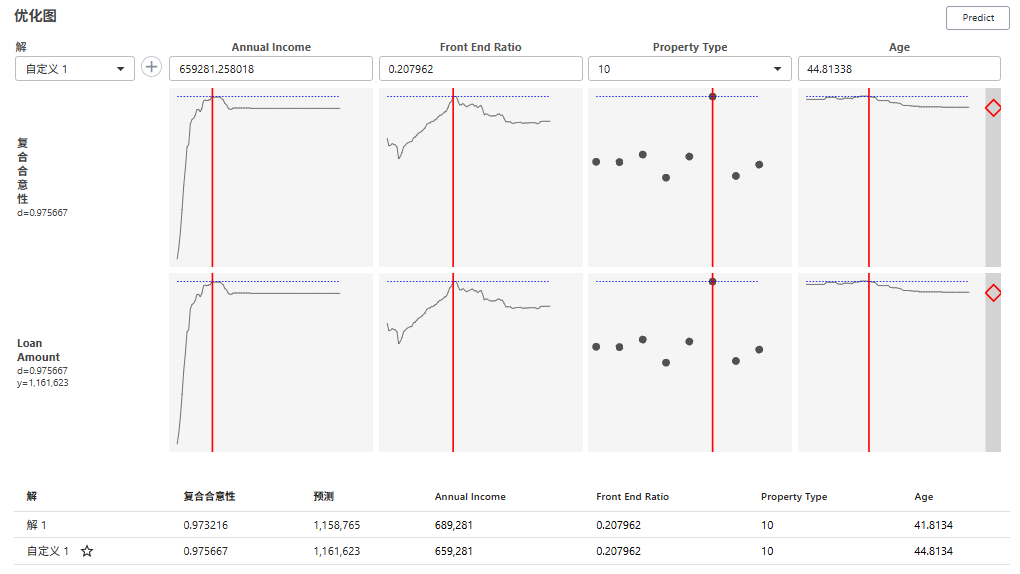Click selected point in Property Type desirability plot

click(x=712, y=96)
